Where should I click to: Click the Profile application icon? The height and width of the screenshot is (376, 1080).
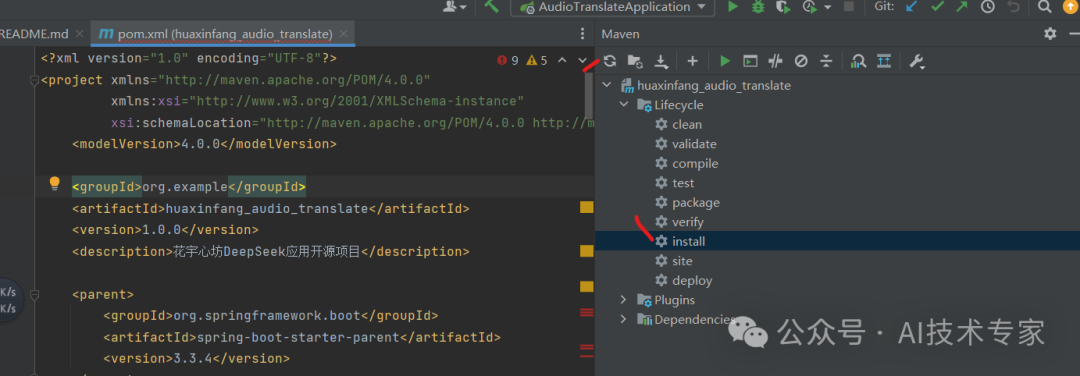click(809, 7)
